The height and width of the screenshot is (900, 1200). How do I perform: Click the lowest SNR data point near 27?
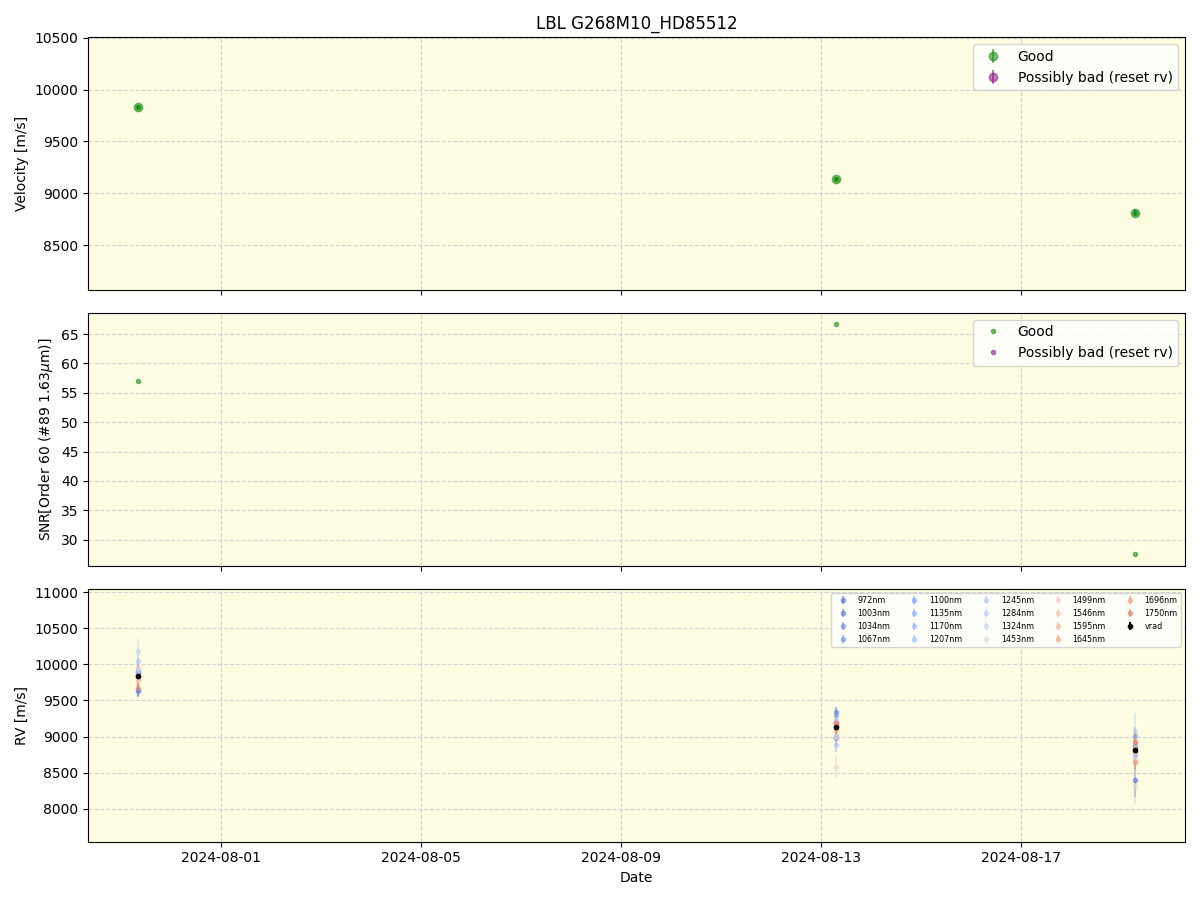[x=1135, y=554]
